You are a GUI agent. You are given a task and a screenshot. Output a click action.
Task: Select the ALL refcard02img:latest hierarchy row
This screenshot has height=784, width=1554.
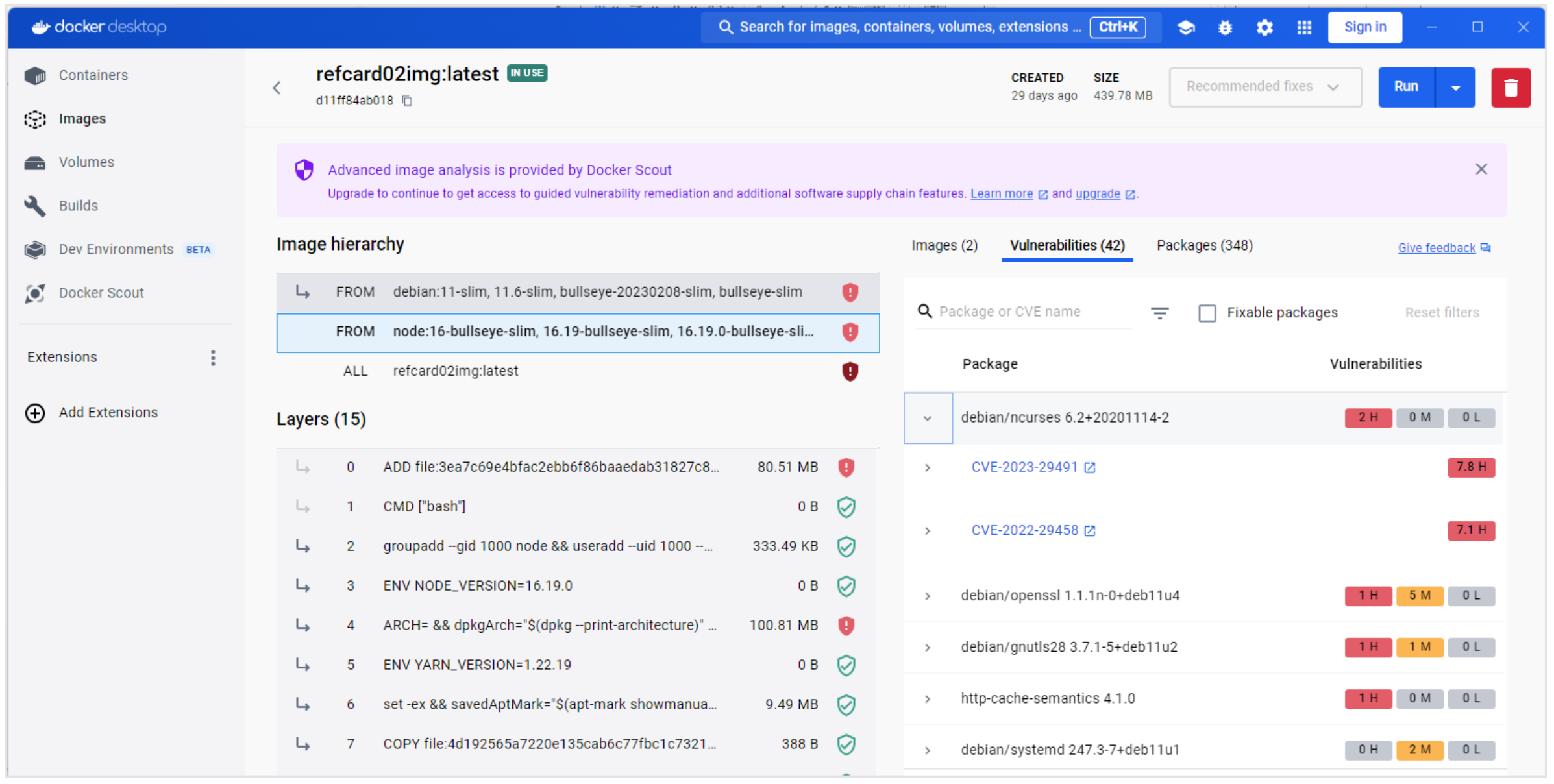pos(578,372)
